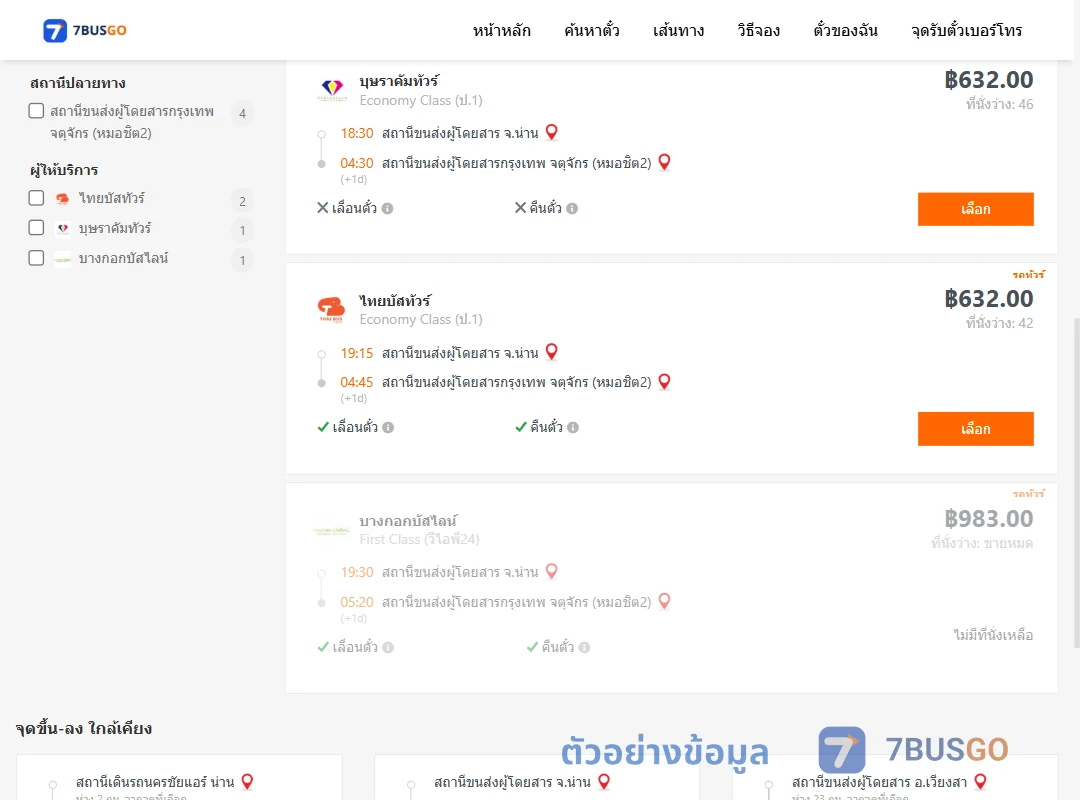
Task: Open the เส้นทาง menu item
Action: click(678, 30)
